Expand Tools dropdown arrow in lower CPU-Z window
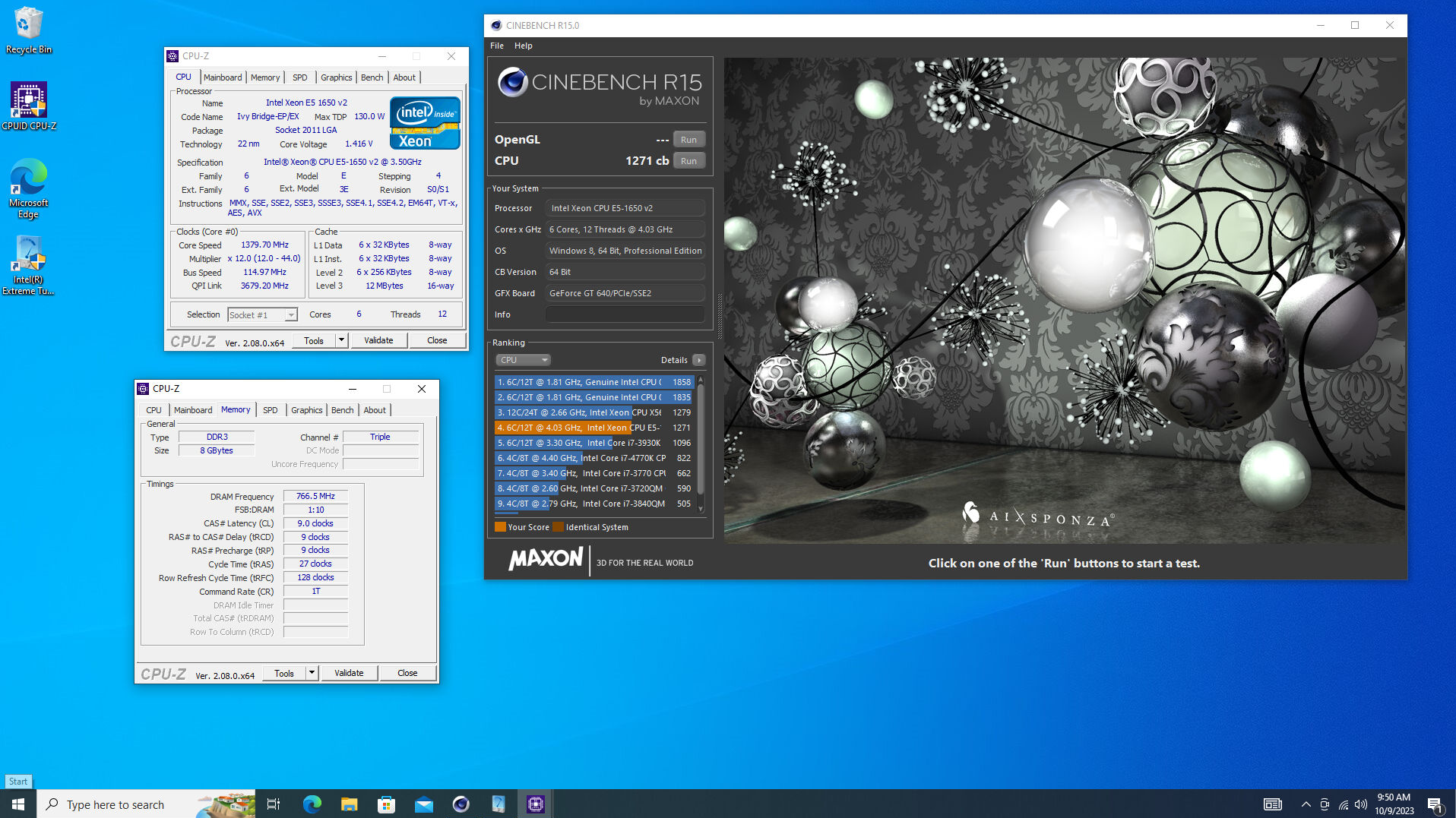This screenshot has height=818, width=1456. tap(312, 673)
